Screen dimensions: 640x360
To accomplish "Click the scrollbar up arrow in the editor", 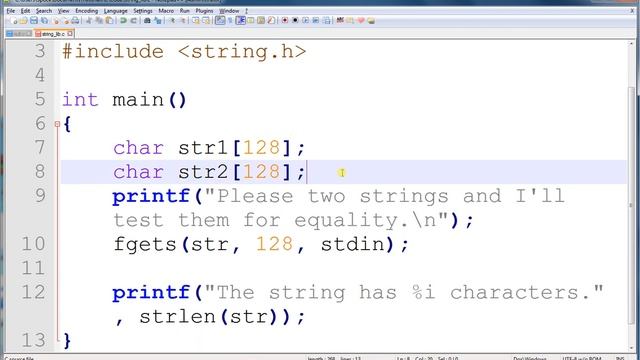I will [631, 44].
